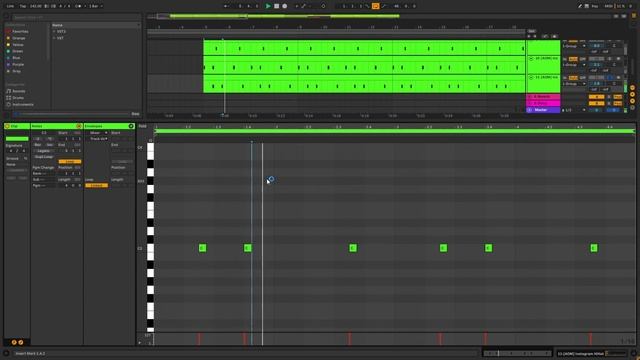Open the Drums browser category
640x360 pixels.
click(x=18, y=98)
